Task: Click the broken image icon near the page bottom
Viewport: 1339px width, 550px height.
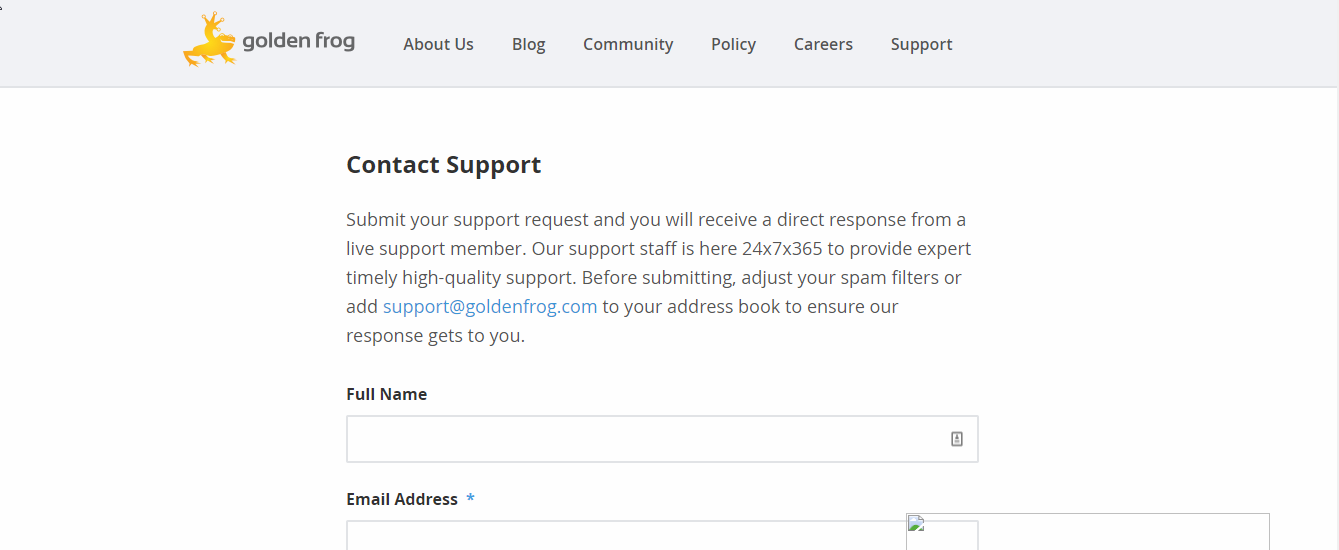Action: (915, 523)
